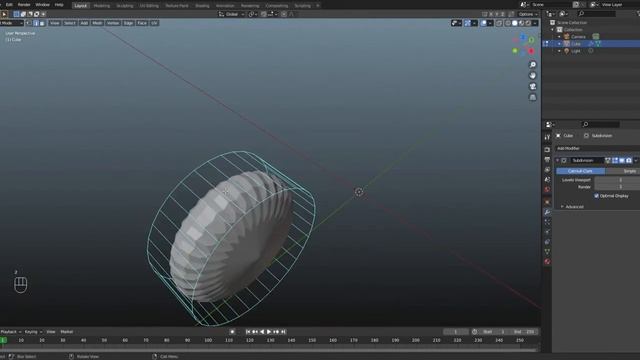Open the object interaction Mode dropdown
This screenshot has height=360, width=640.
11,23
